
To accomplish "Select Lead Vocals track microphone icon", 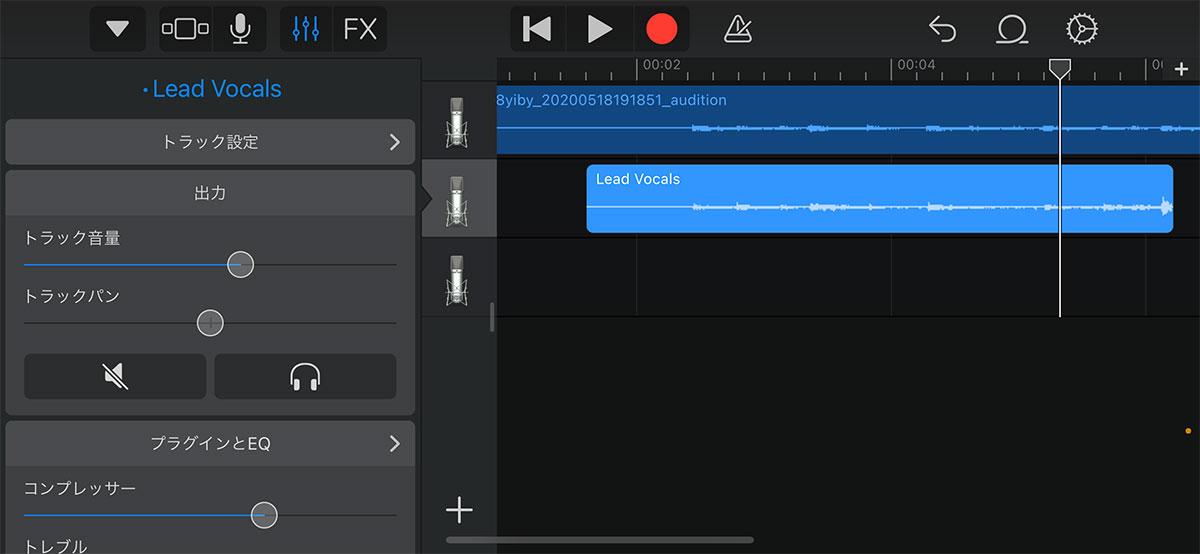I will (x=457, y=200).
